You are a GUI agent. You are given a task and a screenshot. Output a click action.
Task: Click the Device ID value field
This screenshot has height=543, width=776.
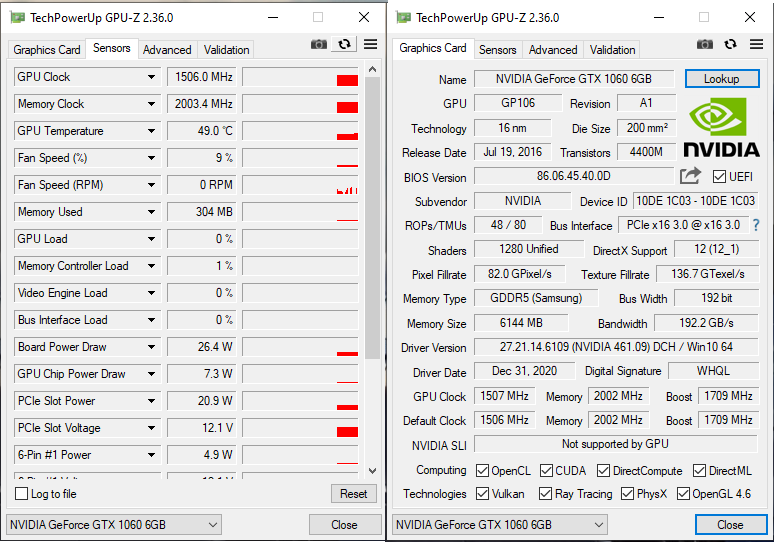(696, 201)
